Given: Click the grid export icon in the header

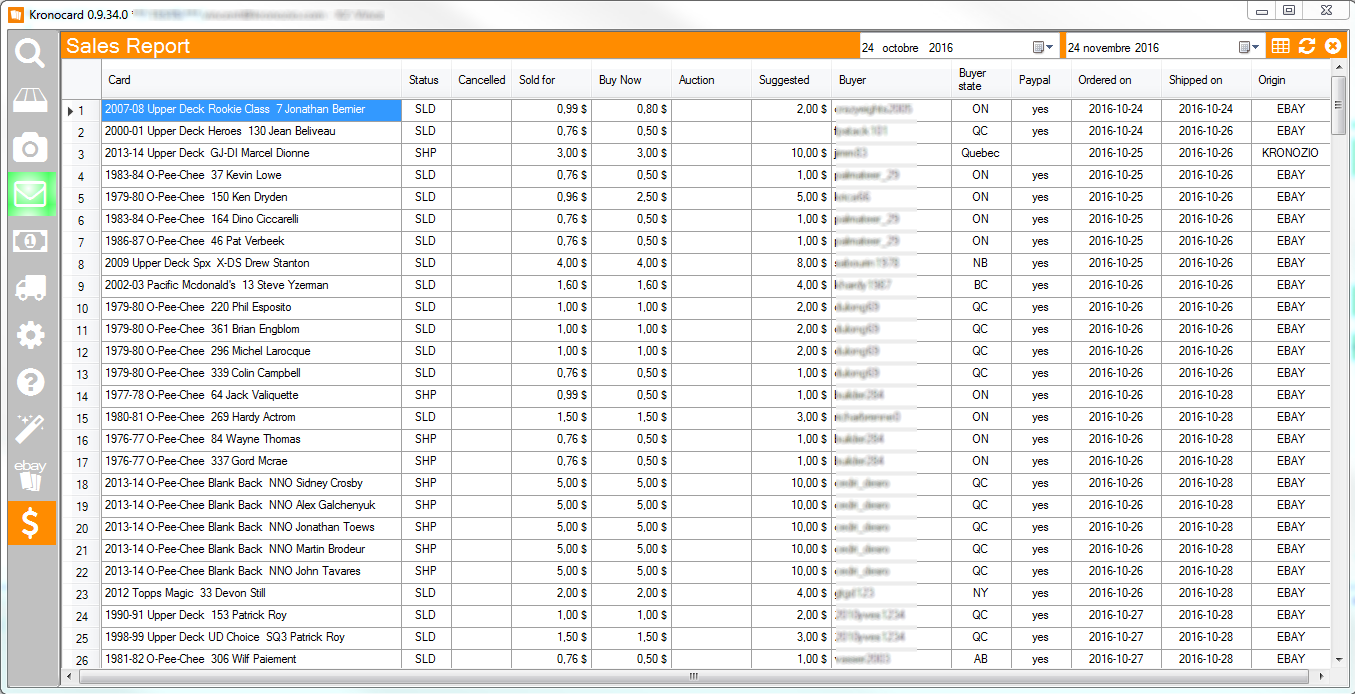Looking at the screenshot, I should click(1280, 46).
